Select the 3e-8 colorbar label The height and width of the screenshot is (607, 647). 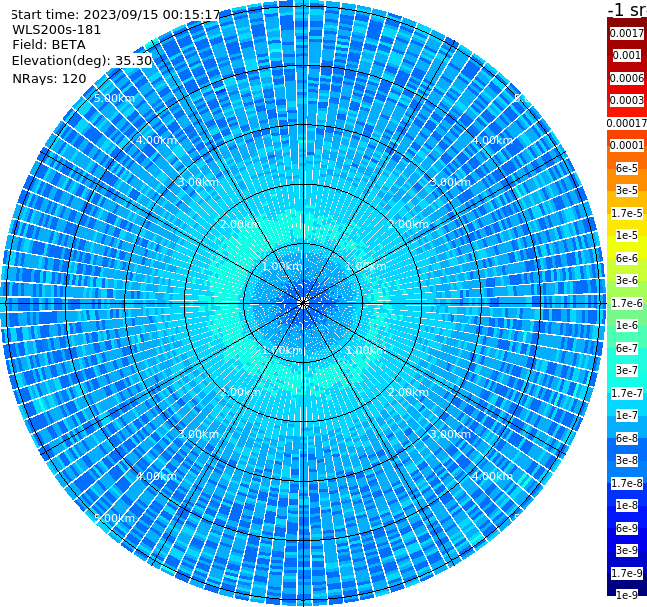click(x=627, y=460)
